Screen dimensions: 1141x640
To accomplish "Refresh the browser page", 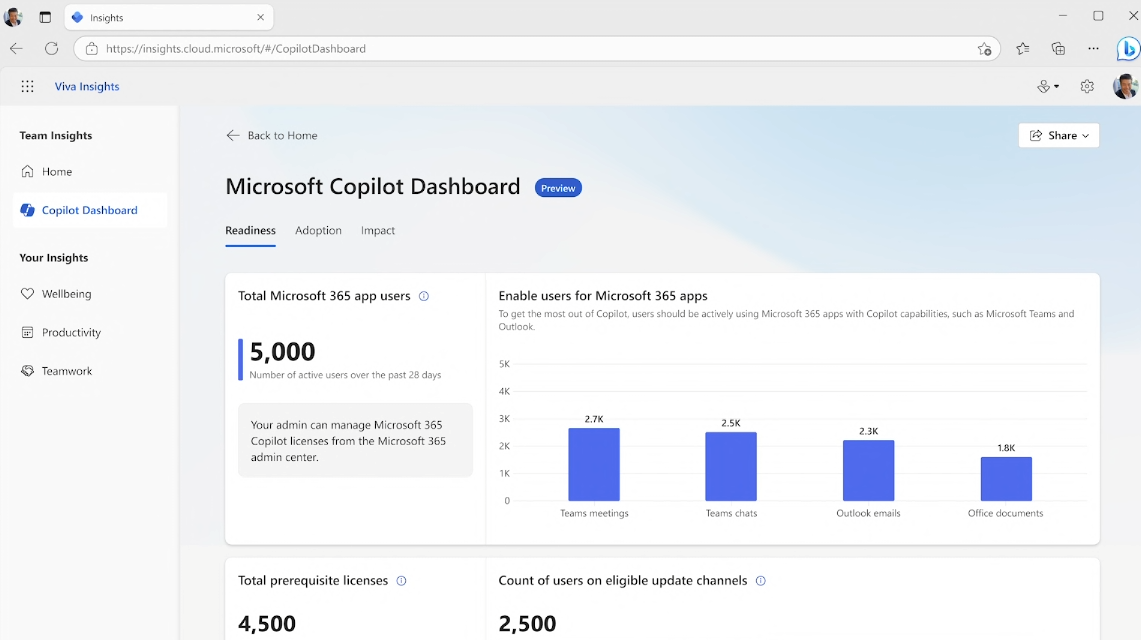I will tap(52, 49).
